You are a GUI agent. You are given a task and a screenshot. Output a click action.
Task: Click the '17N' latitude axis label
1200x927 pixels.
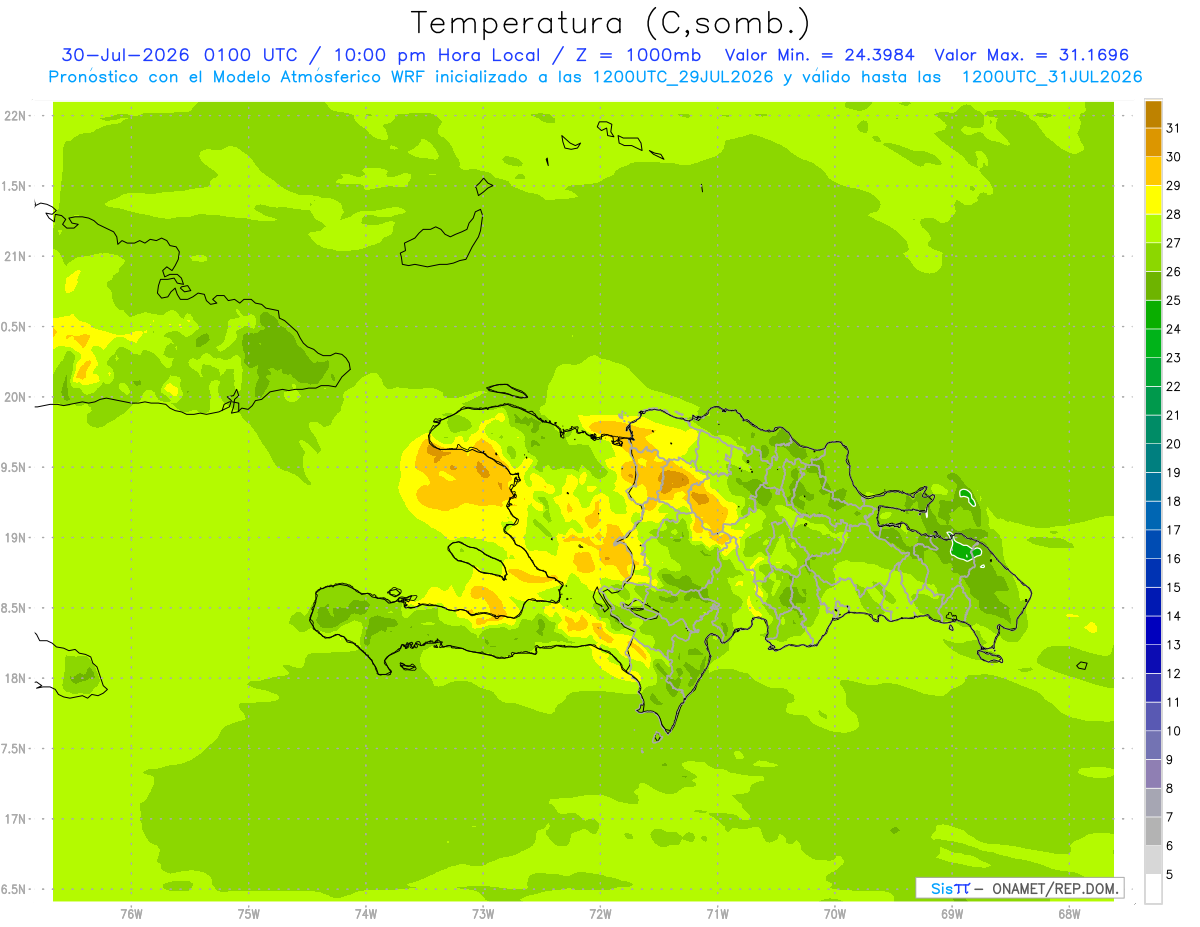point(16,819)
